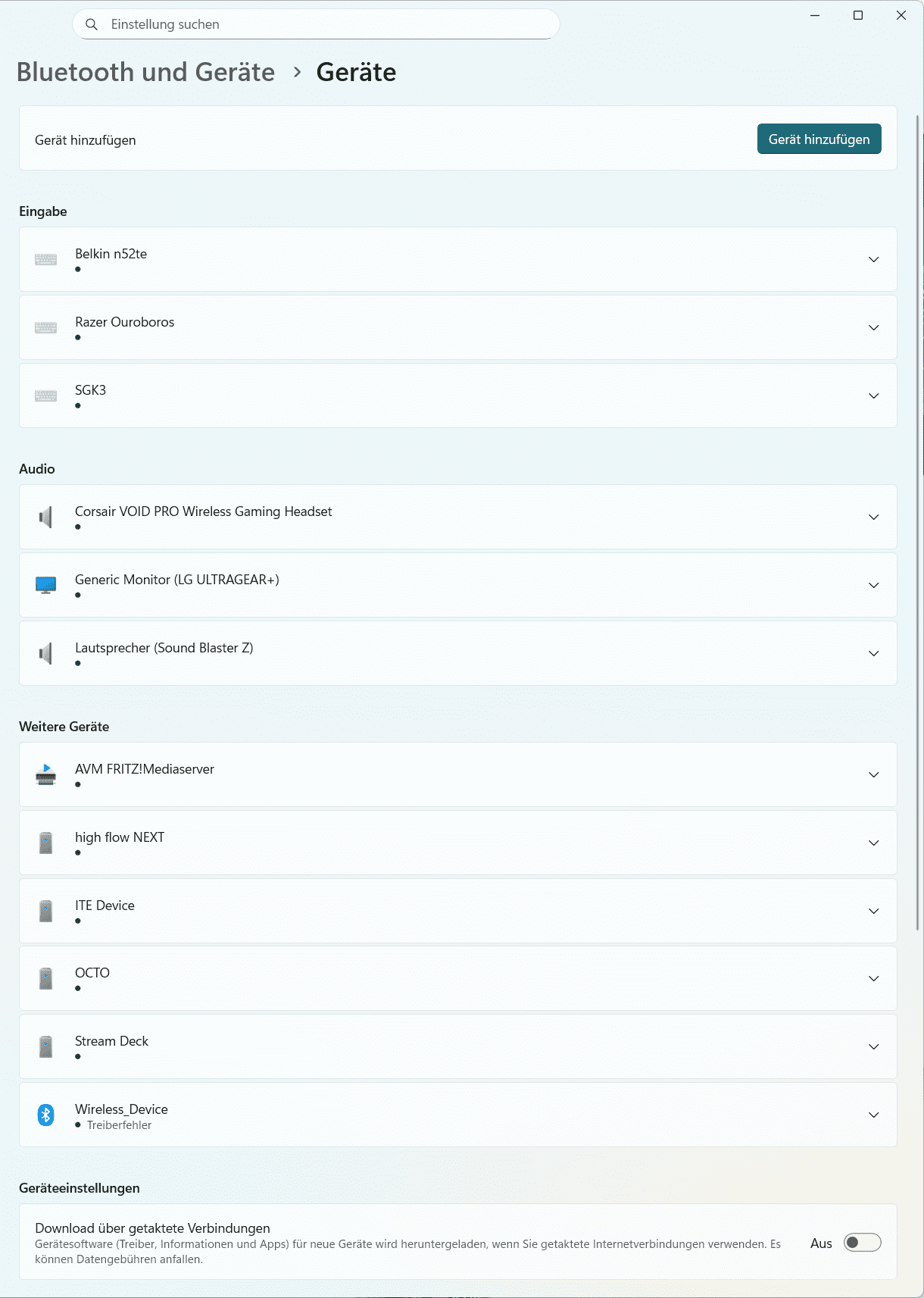Toggle Download über getaktete Verbindungen switch
Viewport: 924px width, 1298px height.
click(862, 1243)
